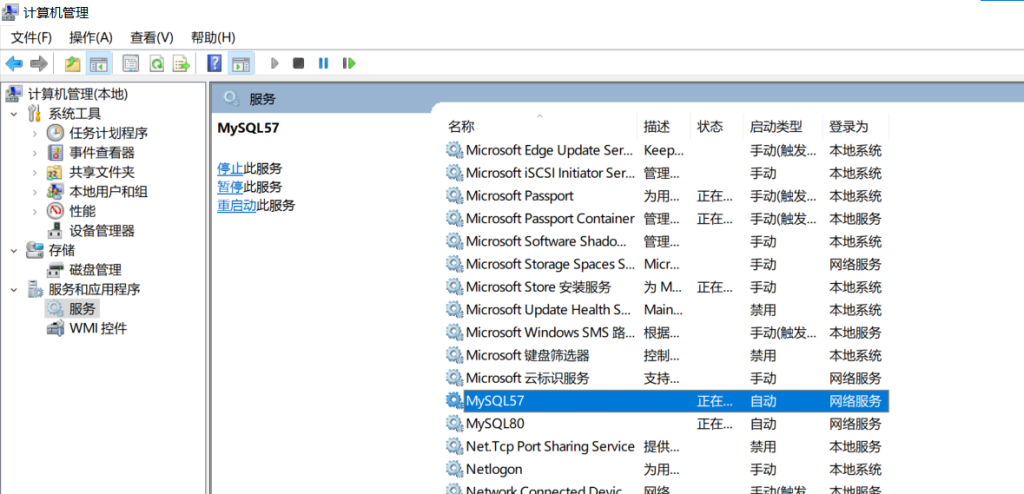Image resolution: width=1024 pixels, height=494 pixels.
Task: Collapse the 服务和应用程序 tree node
Action: pos(14,289)
